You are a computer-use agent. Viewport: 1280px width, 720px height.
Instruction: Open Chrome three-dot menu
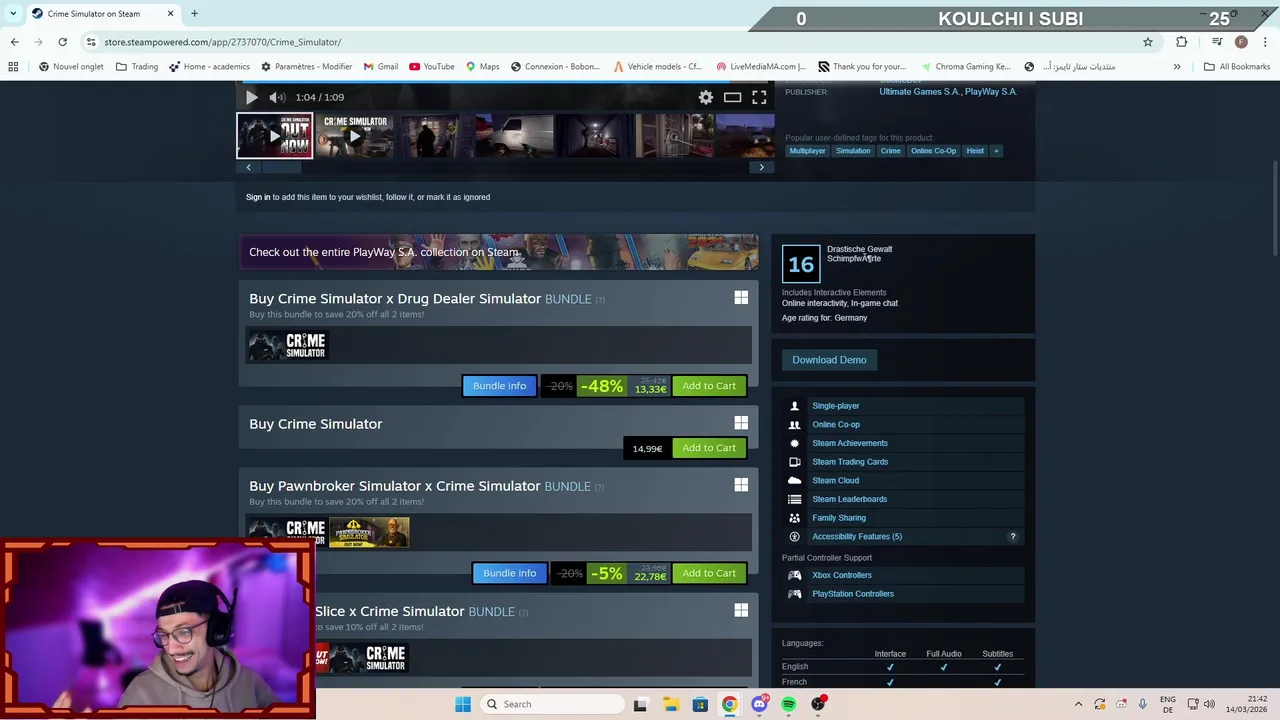coord(1266,42)
